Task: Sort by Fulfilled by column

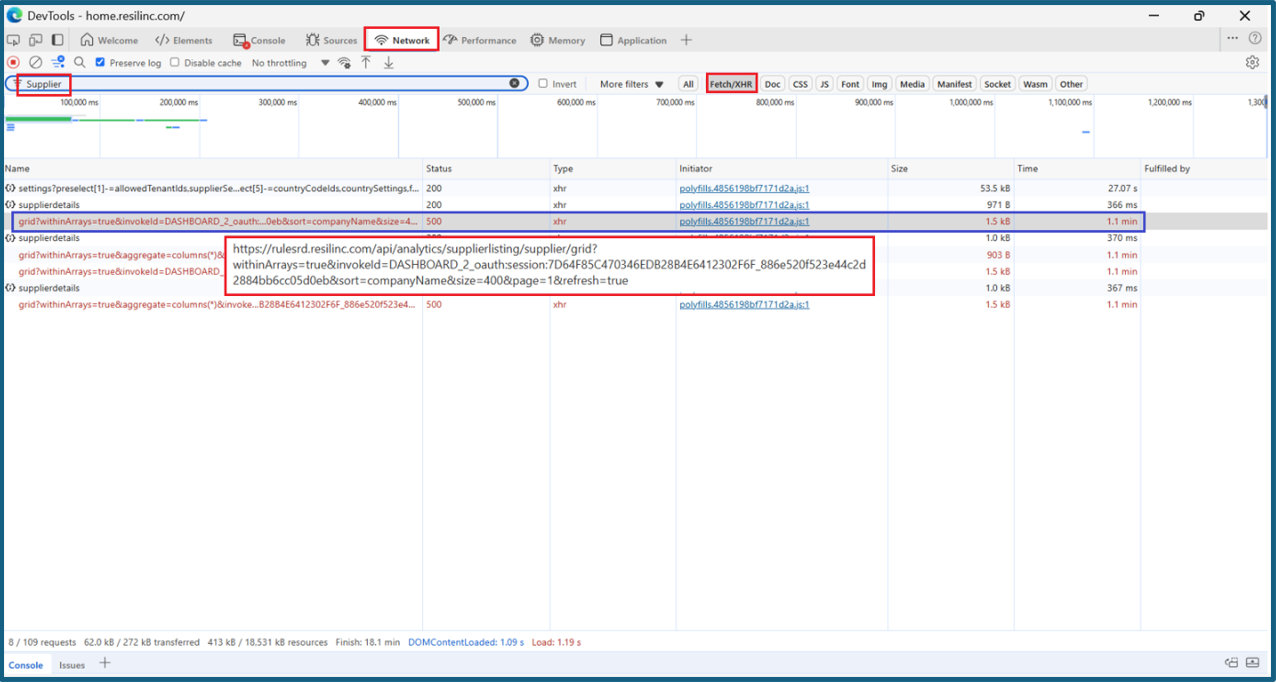Action: (1204, 169)
